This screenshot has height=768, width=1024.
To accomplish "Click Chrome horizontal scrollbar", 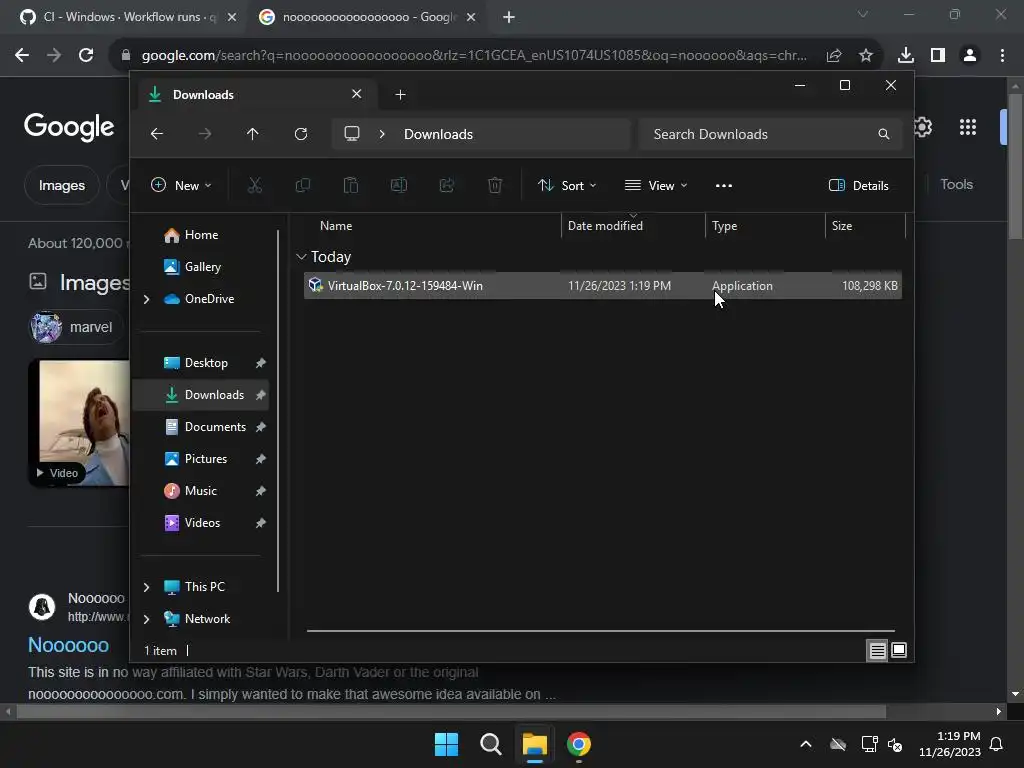I will [451, 712].
